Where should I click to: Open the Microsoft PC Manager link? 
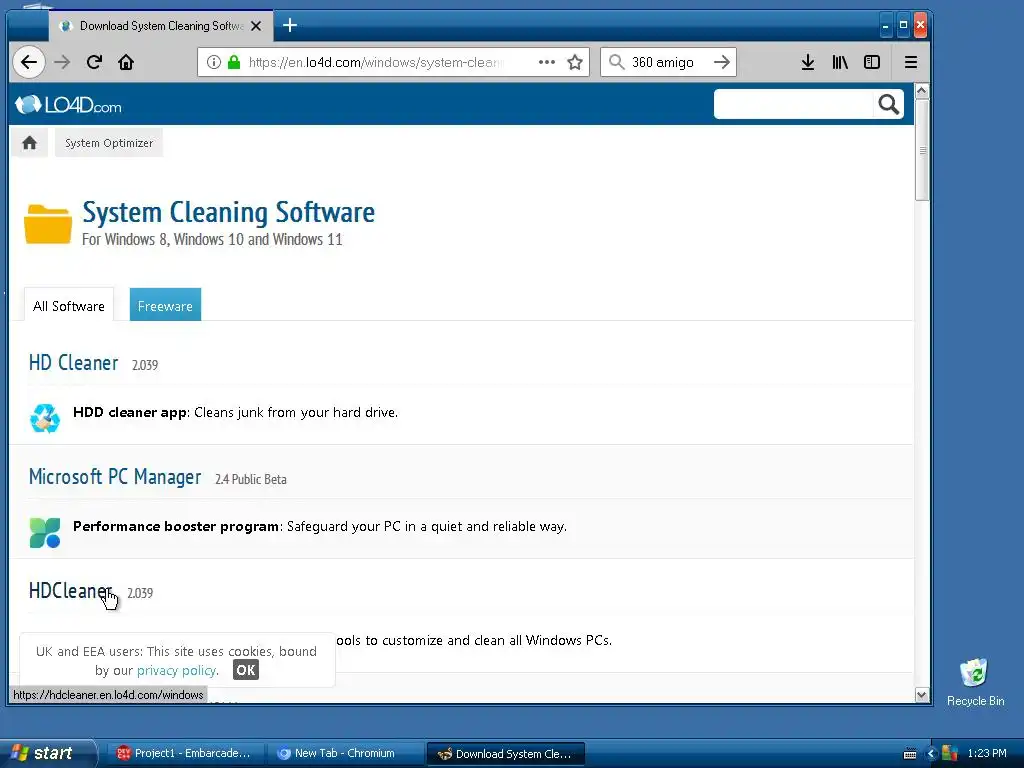(x=115, y=477)
